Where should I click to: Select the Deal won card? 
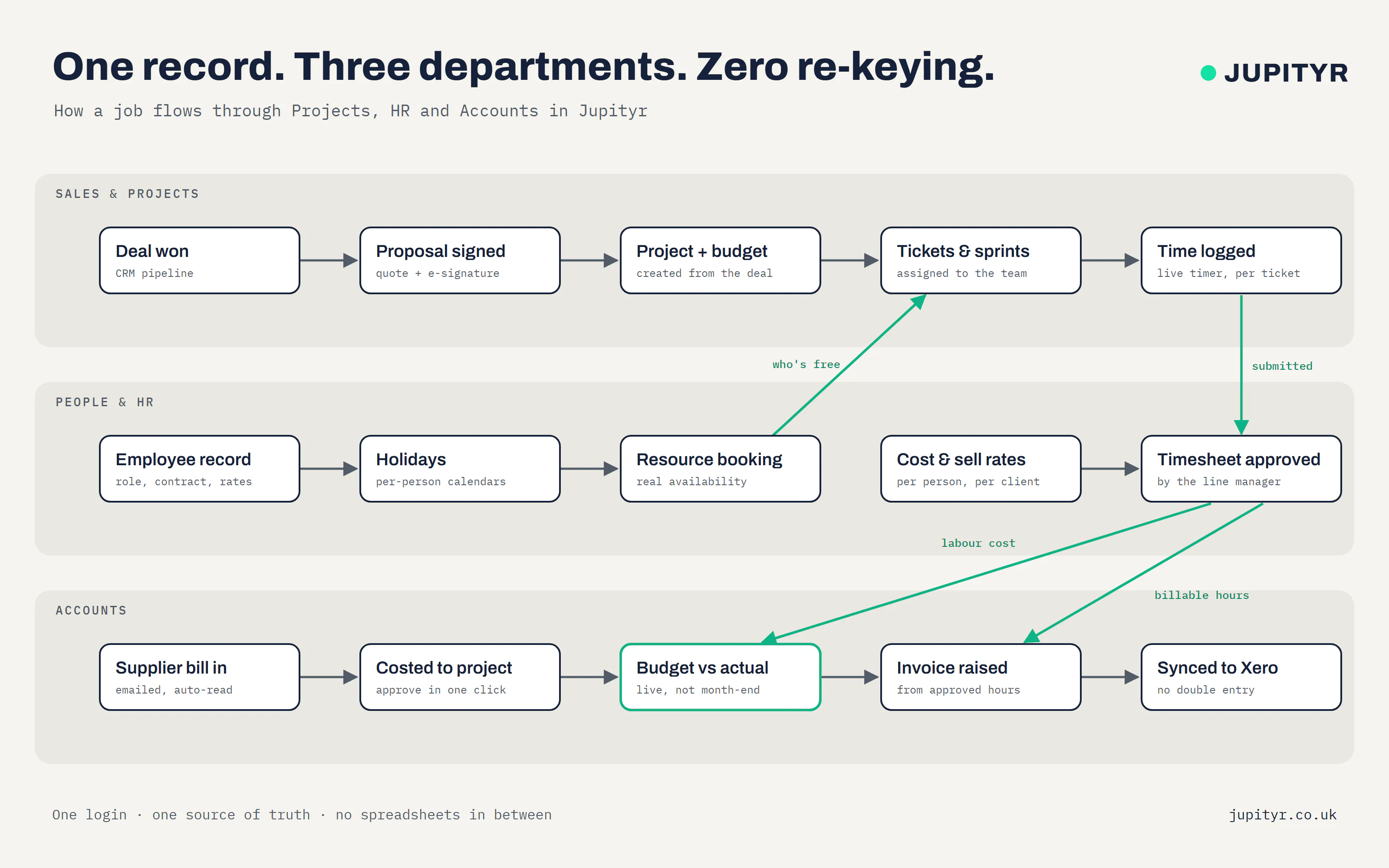pyautogui.click(x=200, y=261)
